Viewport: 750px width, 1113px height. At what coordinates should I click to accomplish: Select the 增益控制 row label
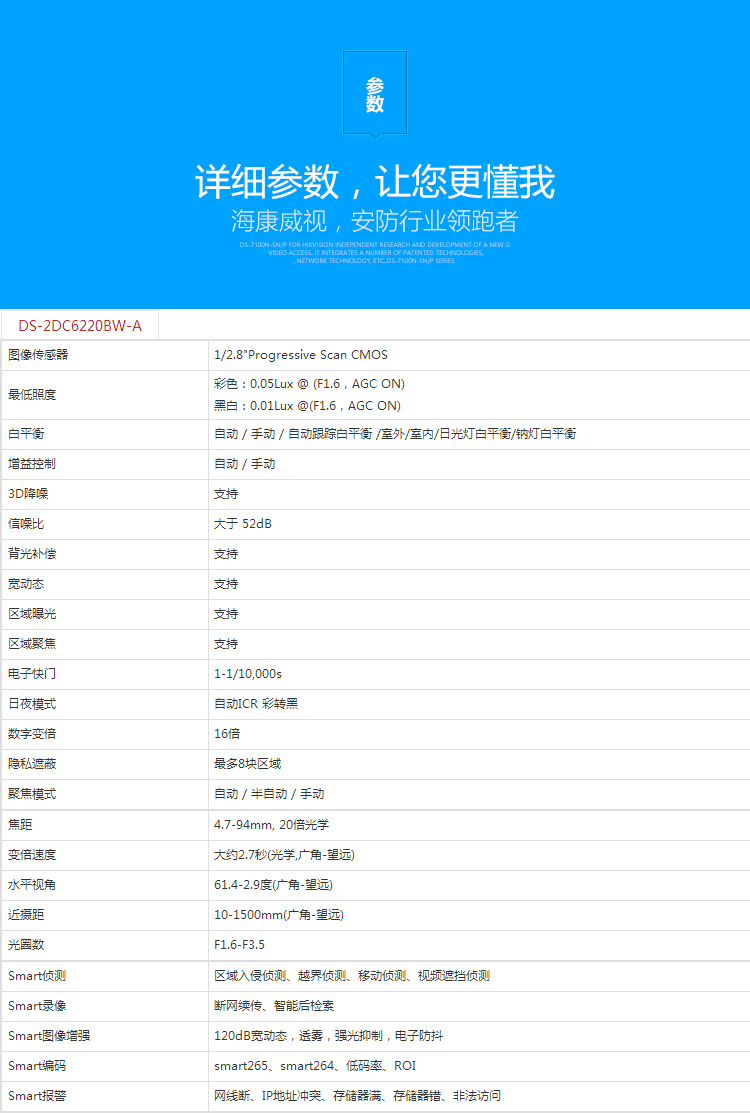(32, 464)
